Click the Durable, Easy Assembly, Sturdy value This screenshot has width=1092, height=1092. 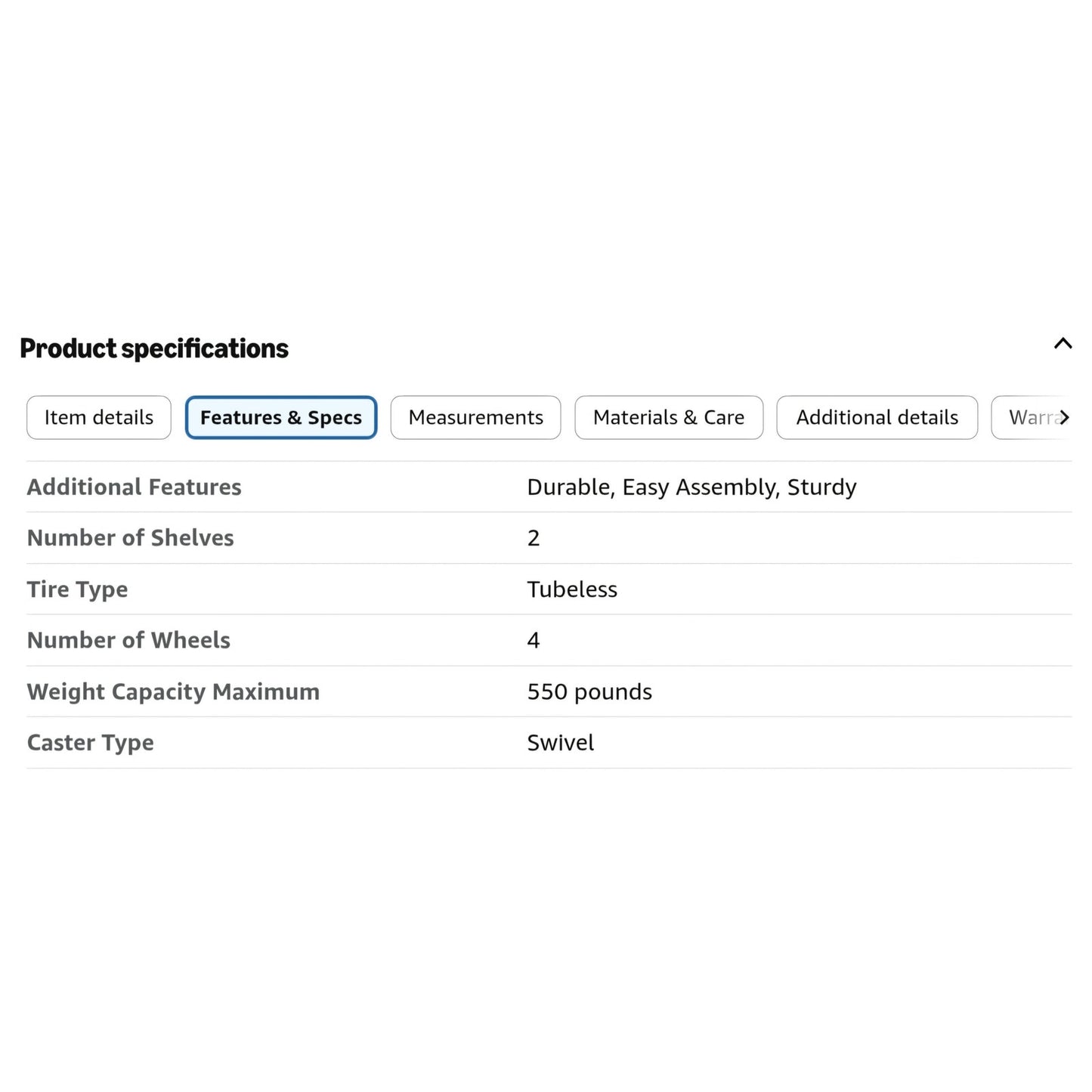click(692, 487)
